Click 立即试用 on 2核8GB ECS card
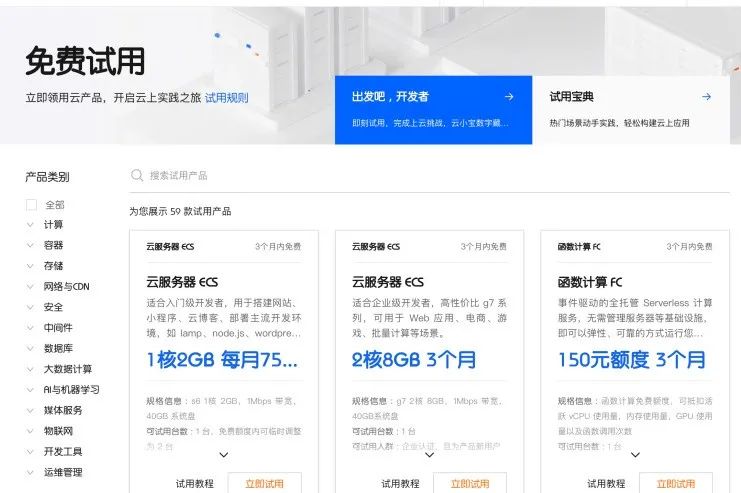 tap(470, 483)
